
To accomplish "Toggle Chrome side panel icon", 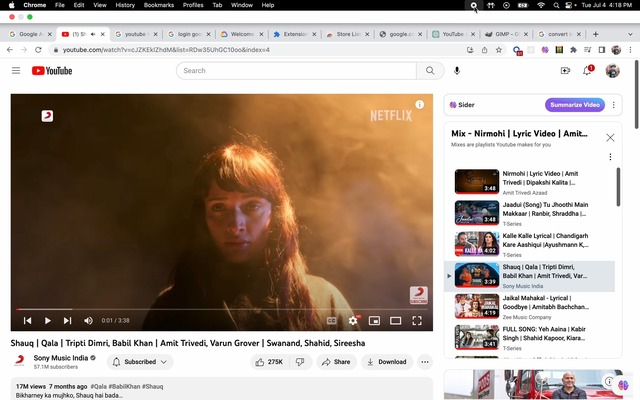I will click(602, 50).
